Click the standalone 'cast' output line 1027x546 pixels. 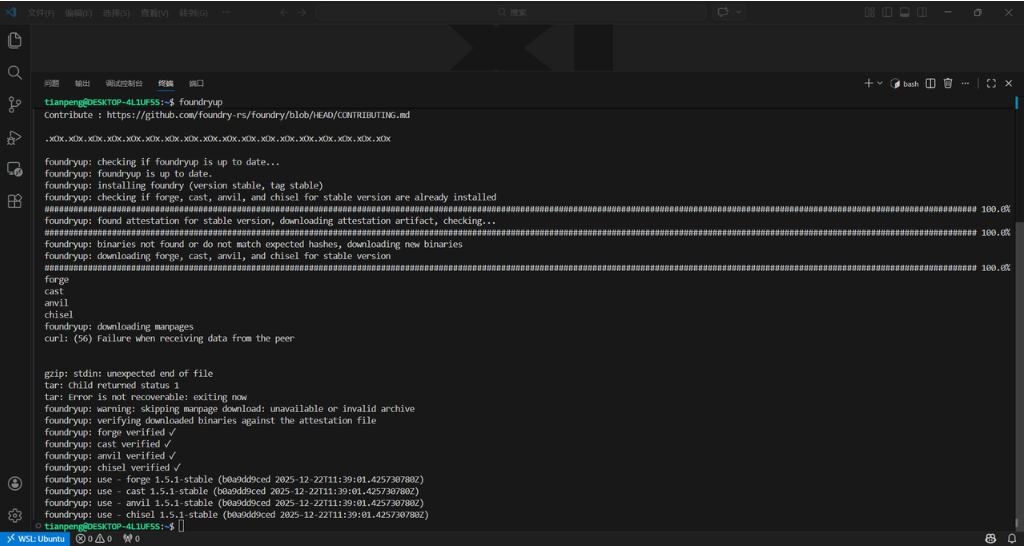click(x=54, y=291)
